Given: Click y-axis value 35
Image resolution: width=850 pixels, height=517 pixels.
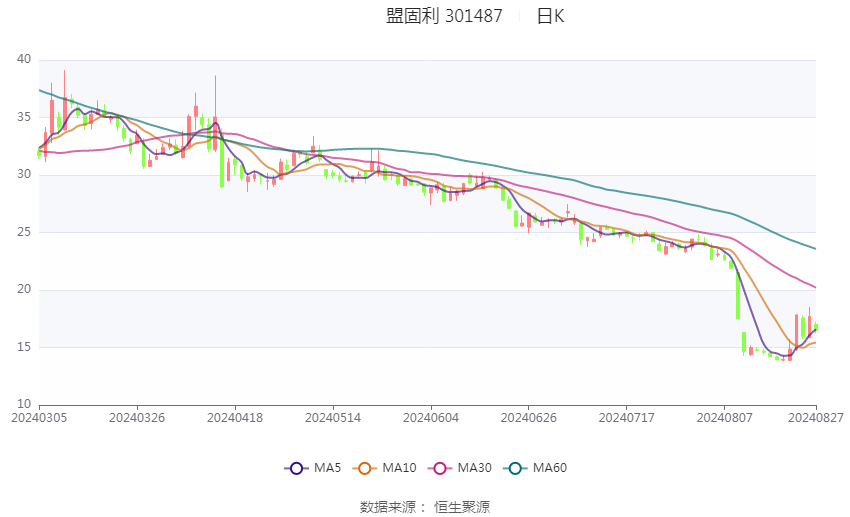Looking at the screenshot, I should 24,117.
